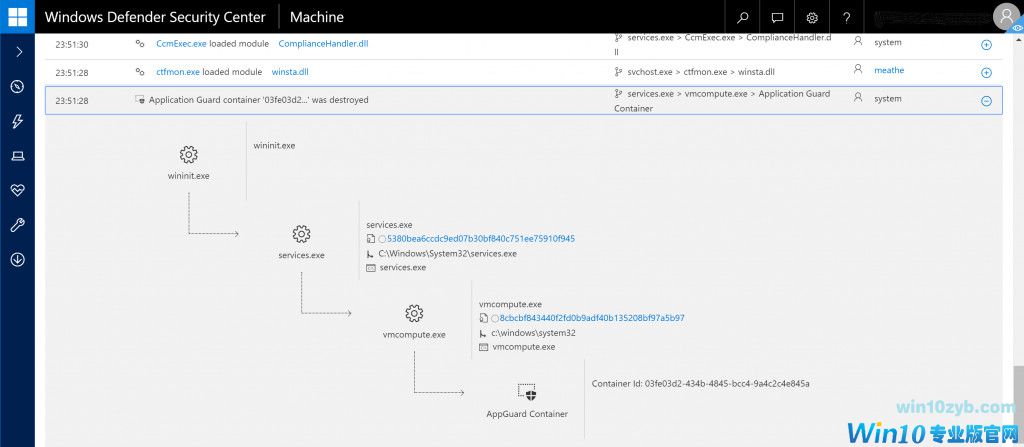Image resolution: width=1024 pixels, height=447 pixels.
Task: Open the CcmExec.exe link
Action: (182, 44)
